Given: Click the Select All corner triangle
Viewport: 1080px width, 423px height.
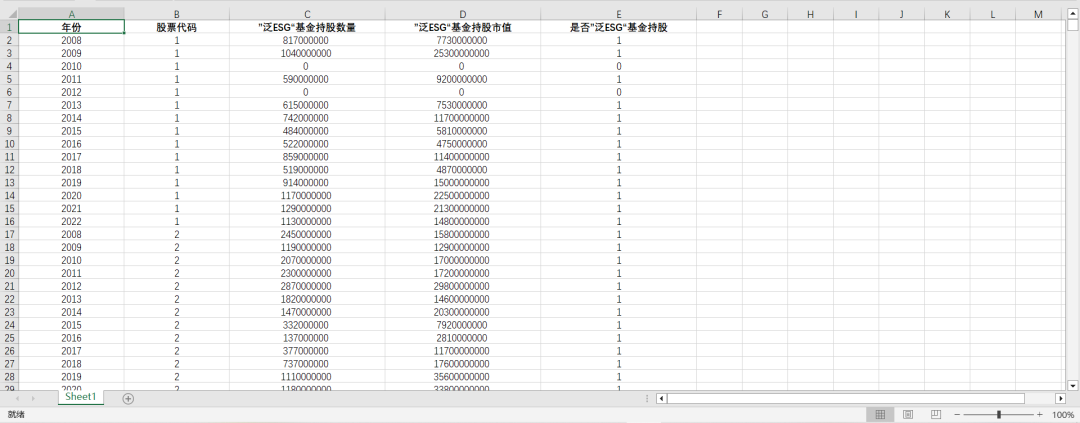Looking at the screenshot, I should click(10, 14).
